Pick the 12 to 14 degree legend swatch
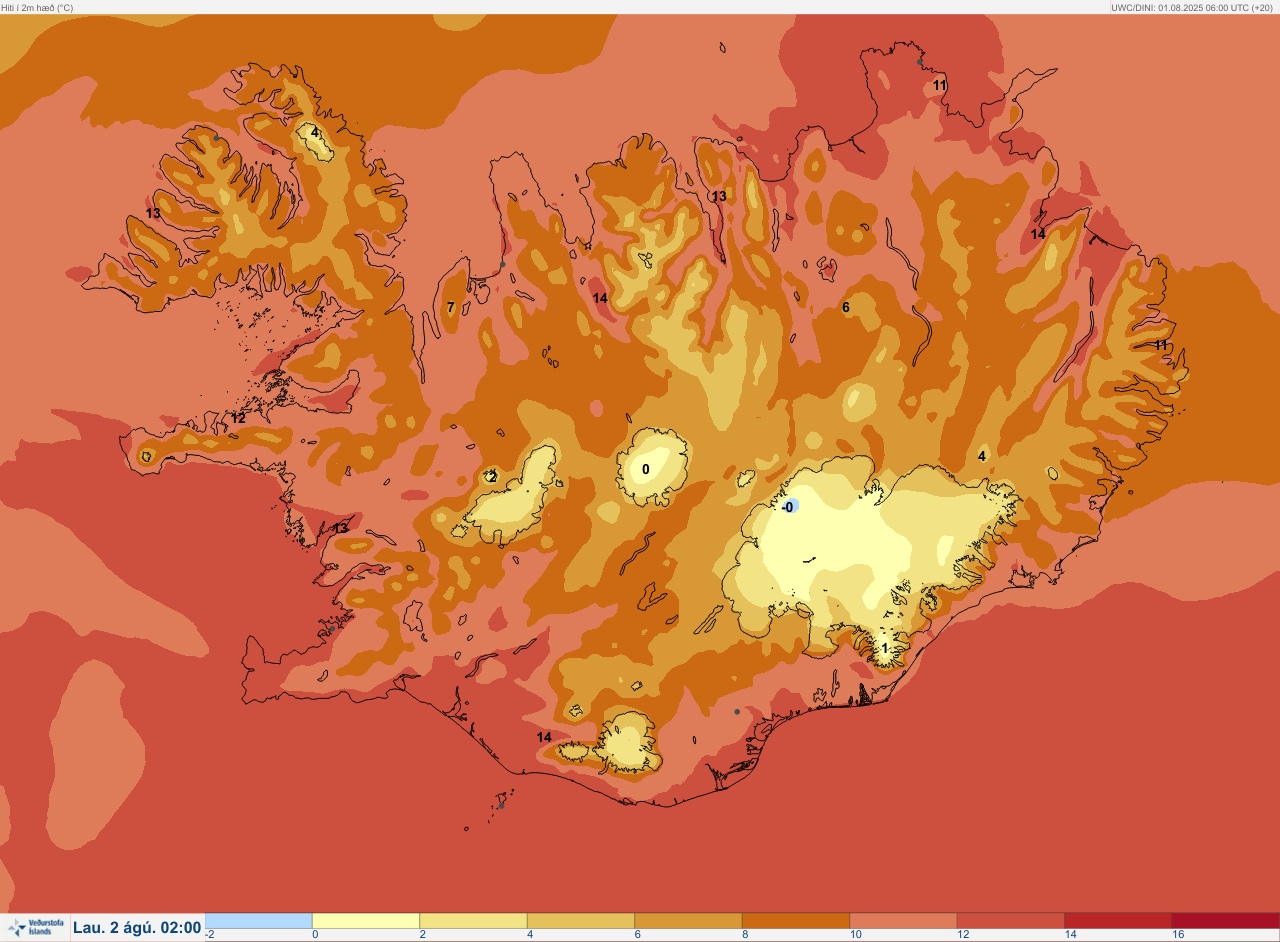Screen dimensions: 1280x942 coord(1010,920)
